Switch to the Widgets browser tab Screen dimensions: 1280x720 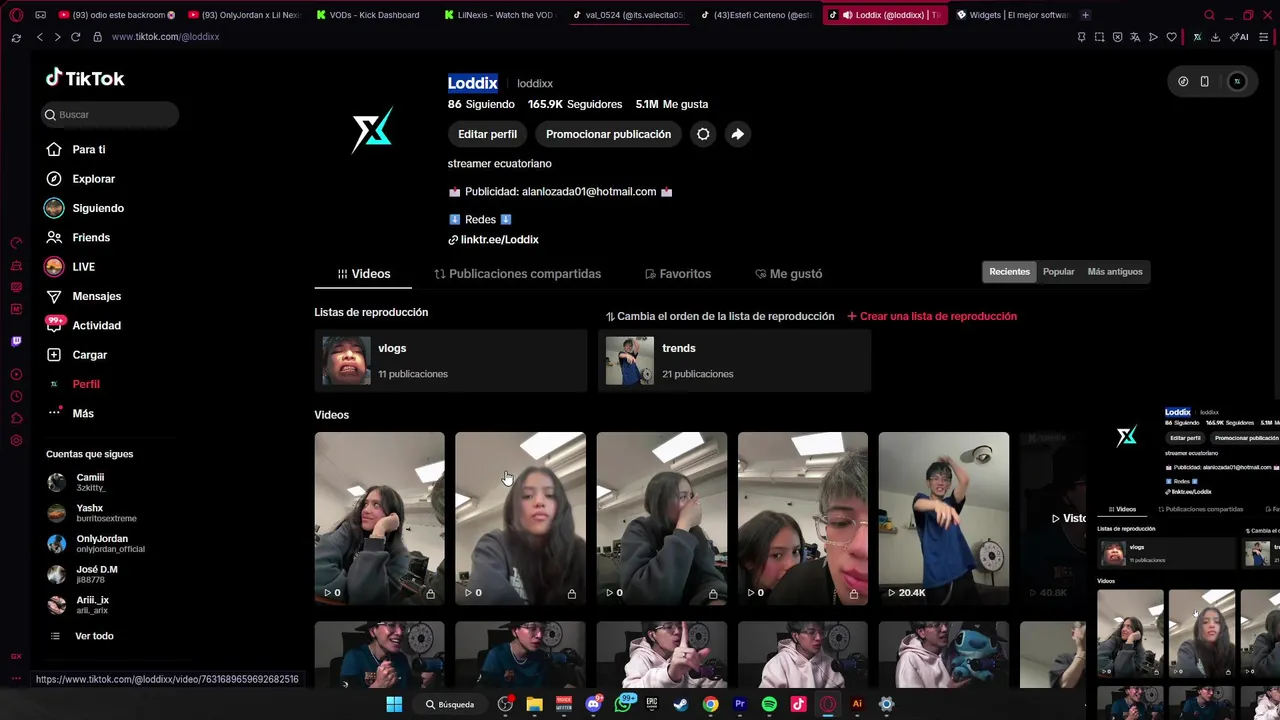coord(1013,15)
